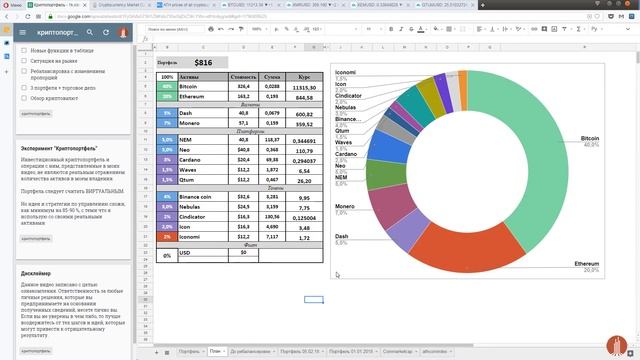Toggle strikethrough formatting

(411, 29)
